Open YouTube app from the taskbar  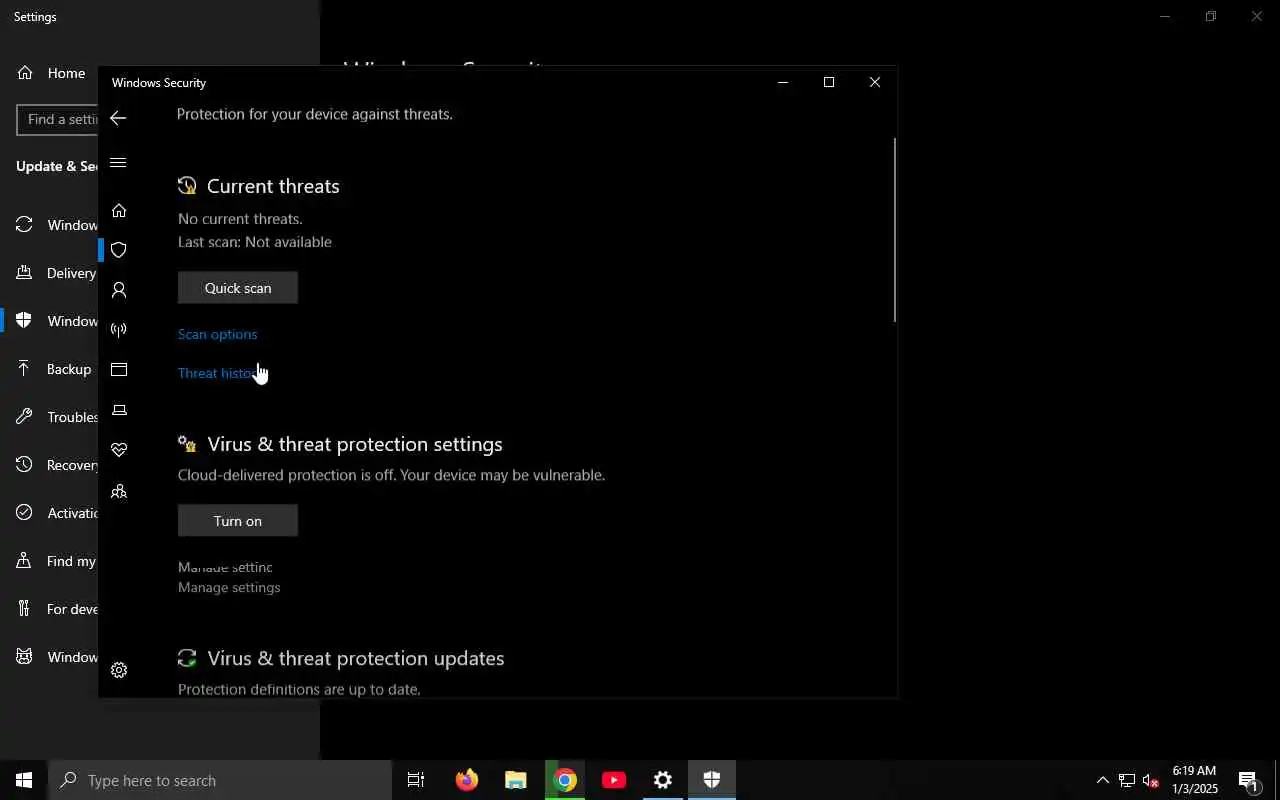pyautogui.click(x=613, y=780)
